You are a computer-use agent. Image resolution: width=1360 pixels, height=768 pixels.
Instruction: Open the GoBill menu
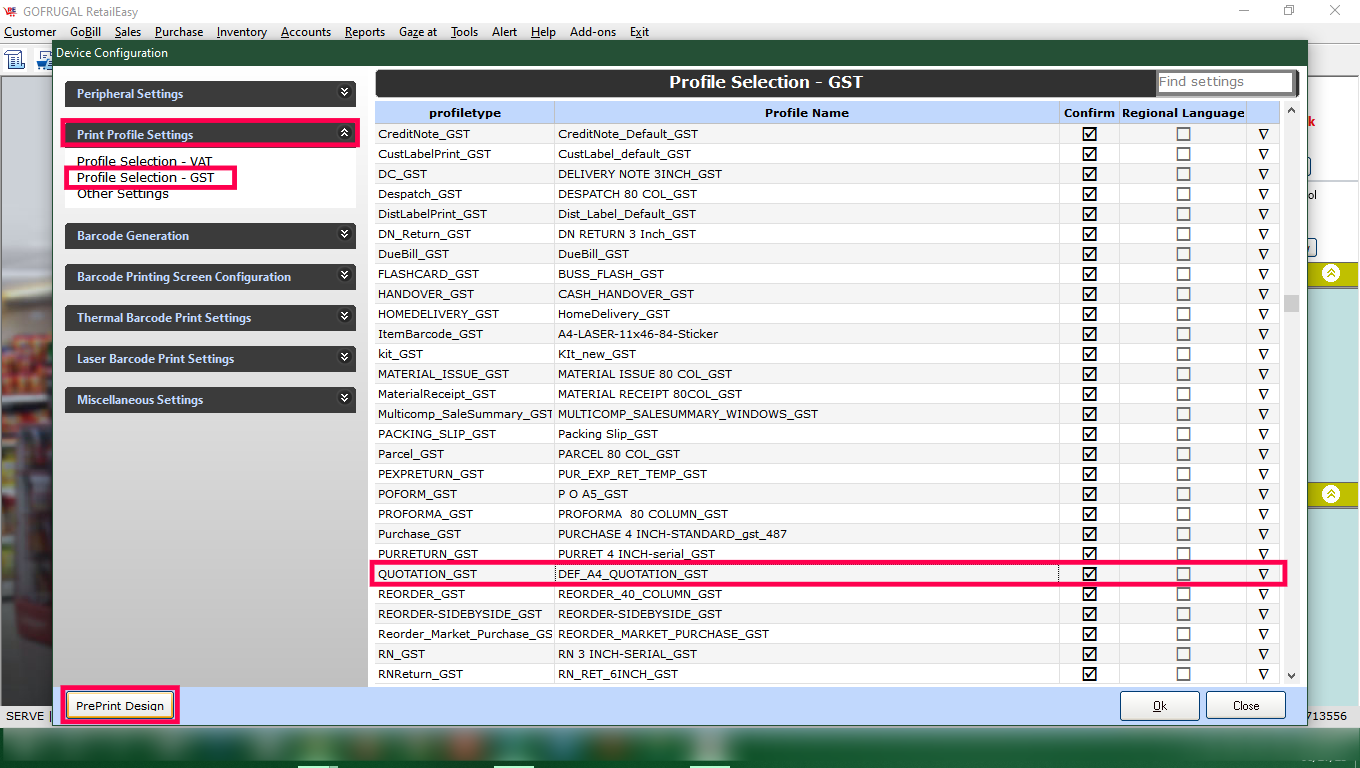point(85,32)
